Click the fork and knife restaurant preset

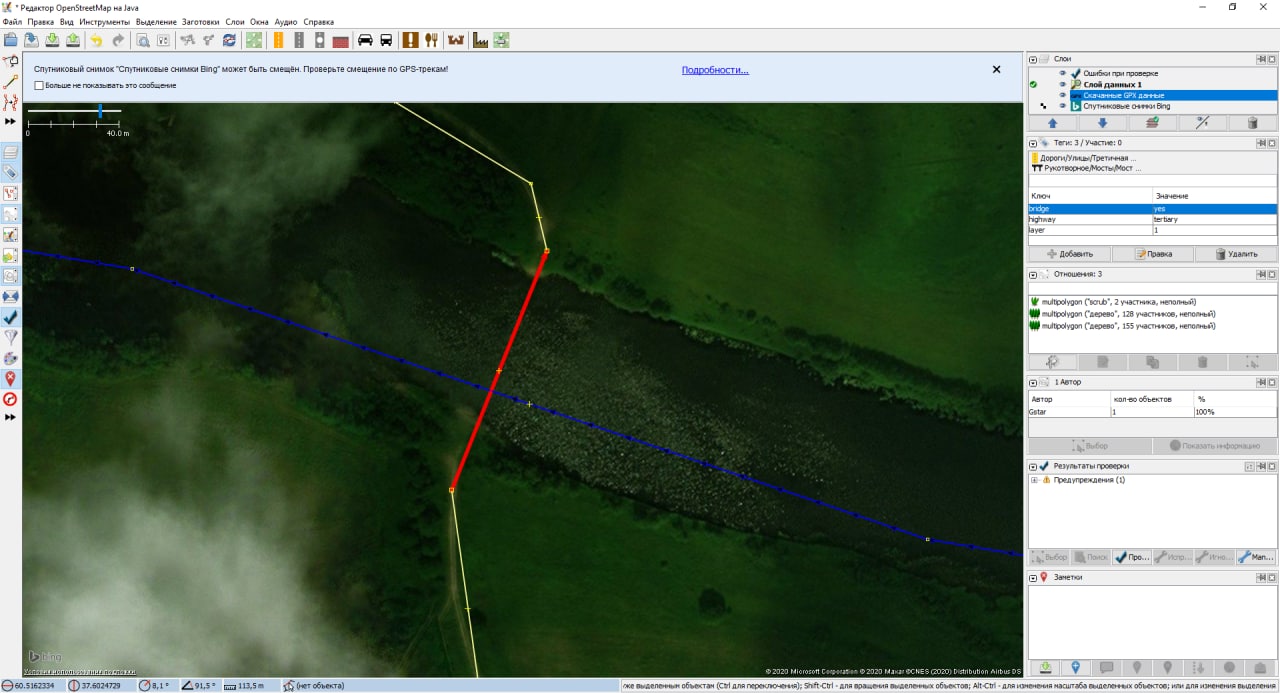tap(432, 40)
